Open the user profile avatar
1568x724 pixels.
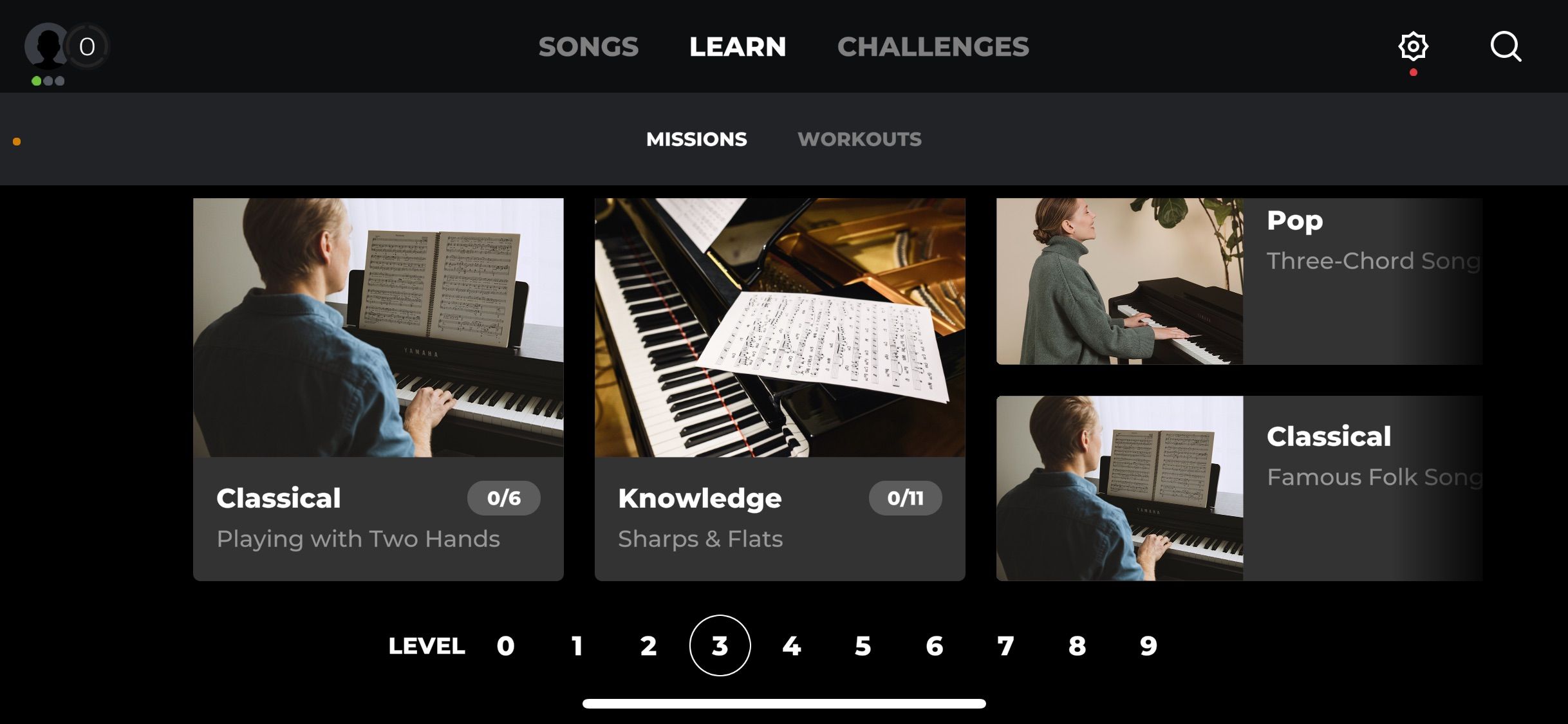tap(46, 46)
